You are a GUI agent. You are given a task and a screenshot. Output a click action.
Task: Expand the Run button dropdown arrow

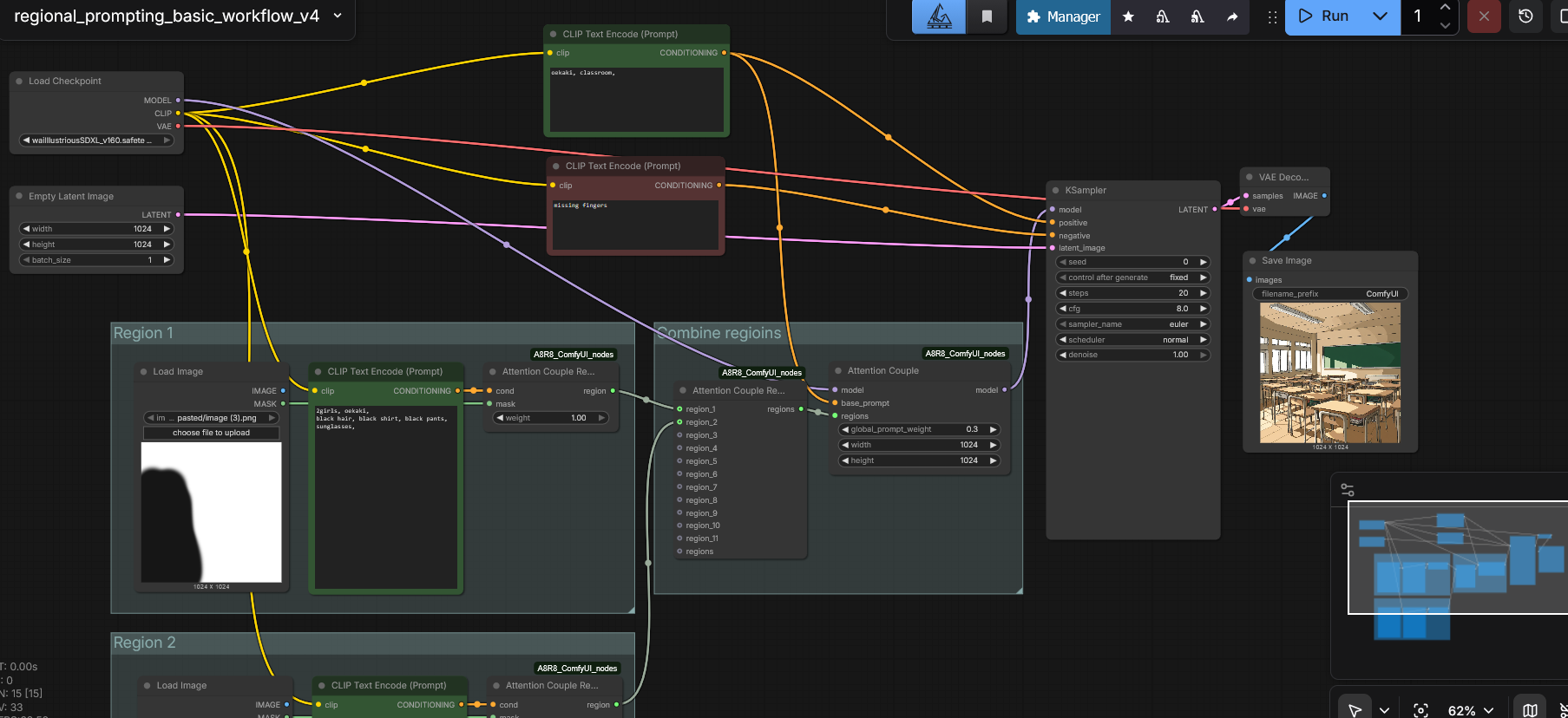tap(1380, 16)
